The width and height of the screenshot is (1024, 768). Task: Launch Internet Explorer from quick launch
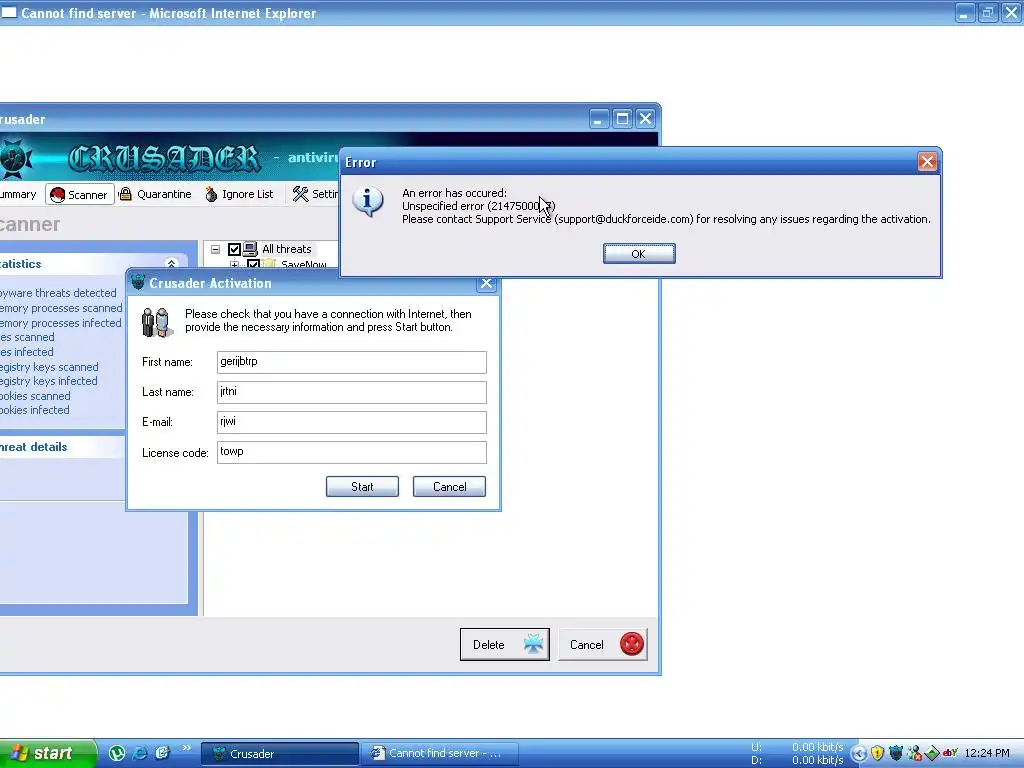pos(140,754)
